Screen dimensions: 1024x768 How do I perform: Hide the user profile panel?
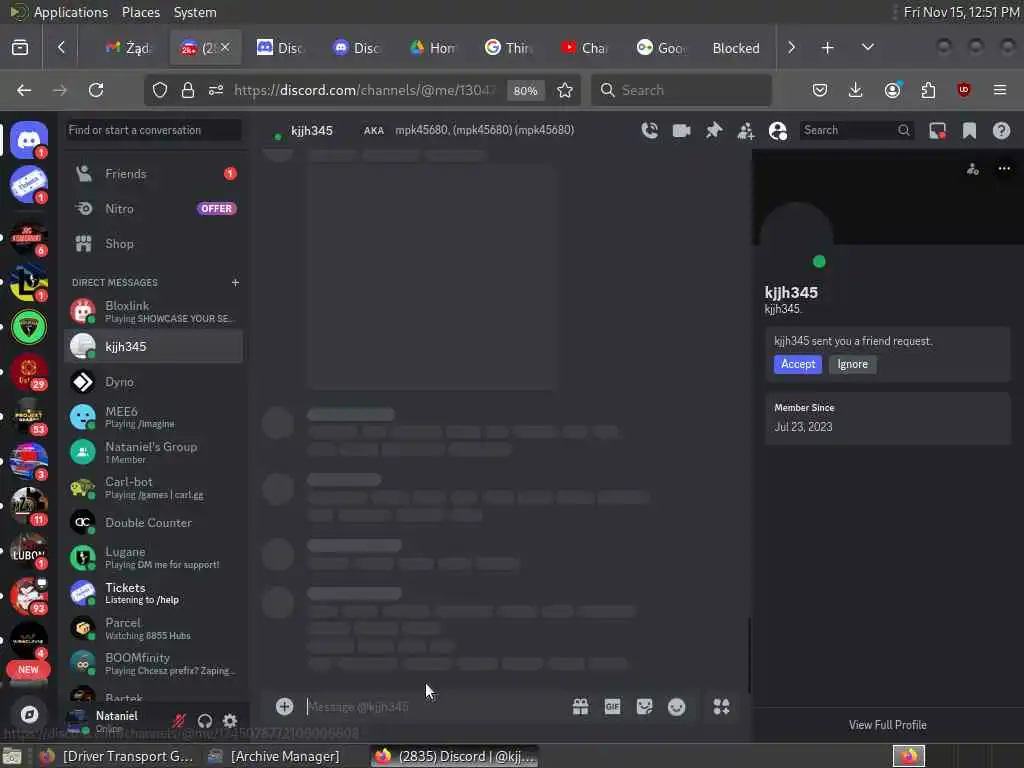(778, 131)
